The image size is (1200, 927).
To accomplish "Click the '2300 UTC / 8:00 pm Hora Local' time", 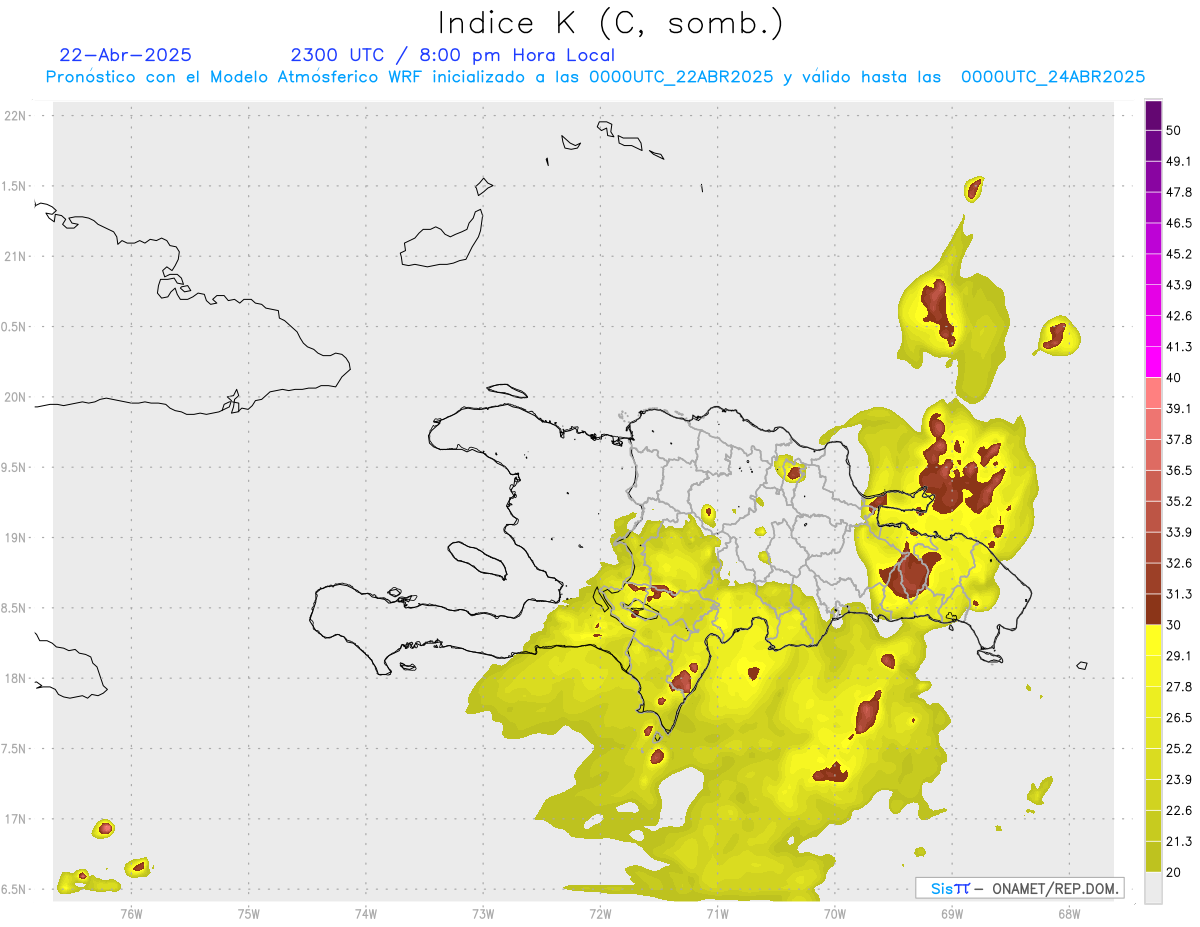I will click(452, 55).
